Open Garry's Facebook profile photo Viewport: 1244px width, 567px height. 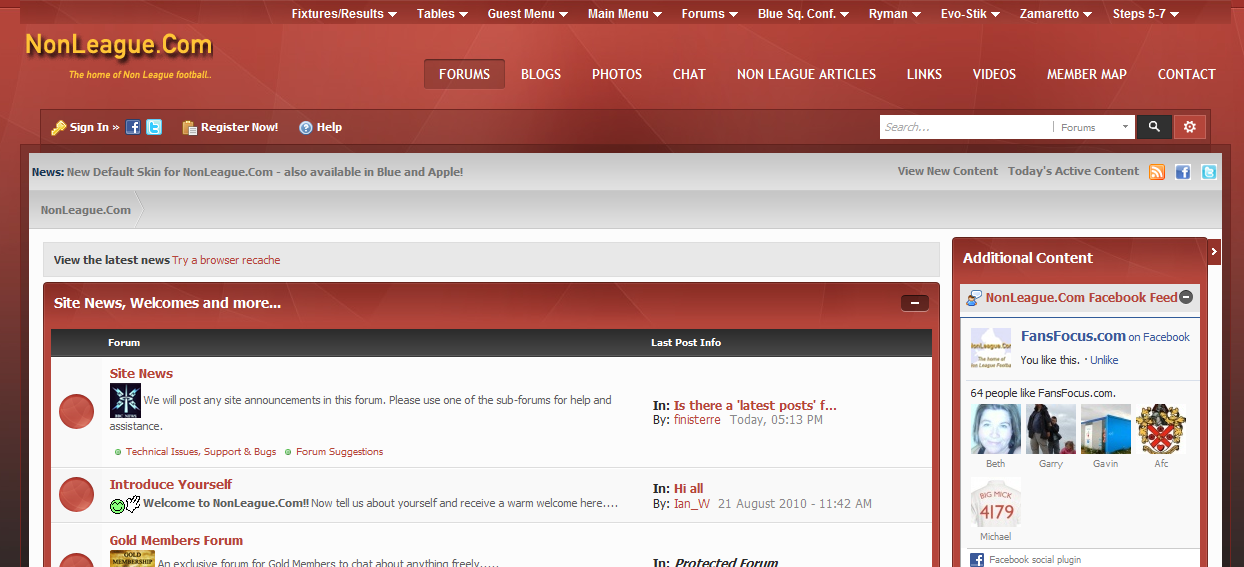coord(1051,430)
